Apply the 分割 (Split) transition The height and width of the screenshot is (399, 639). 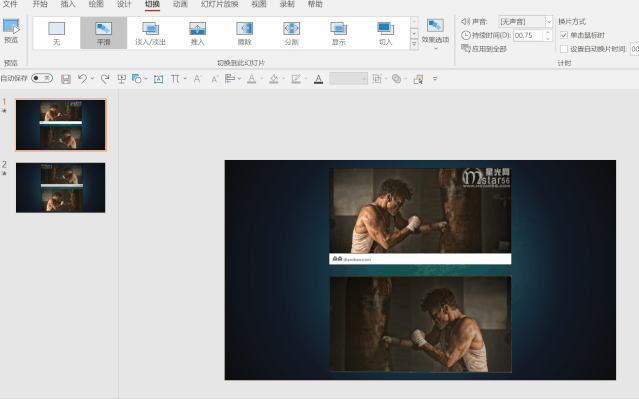tap(291, 33)
